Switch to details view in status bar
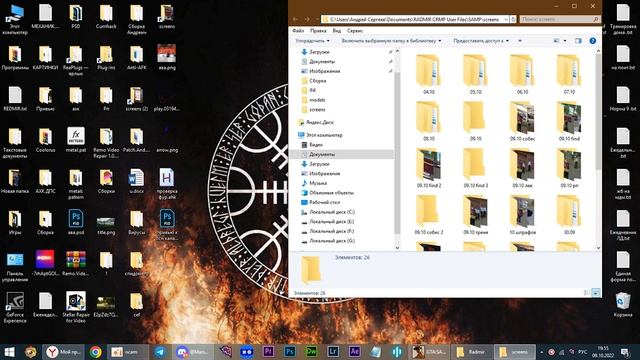The image size is (640, 360). point(587,293)
